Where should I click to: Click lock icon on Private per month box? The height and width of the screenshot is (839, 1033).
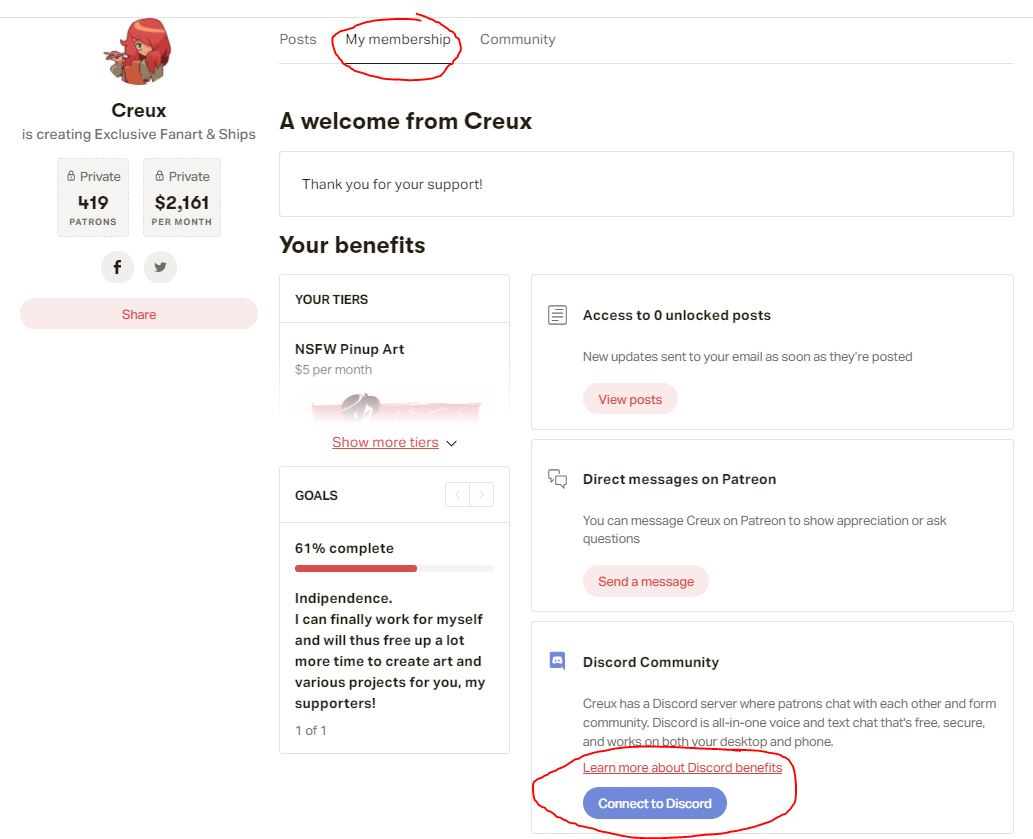(x=159, y=176)
